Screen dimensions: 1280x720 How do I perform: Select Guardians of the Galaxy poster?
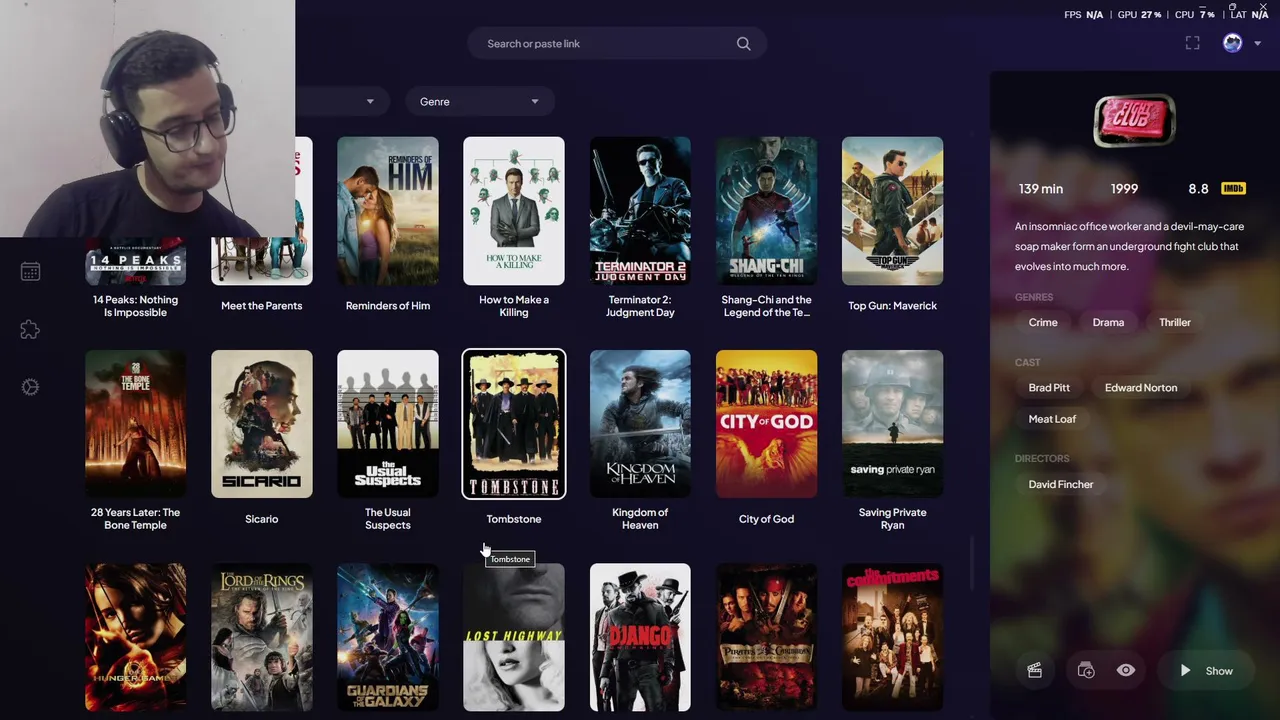point(388,637)
